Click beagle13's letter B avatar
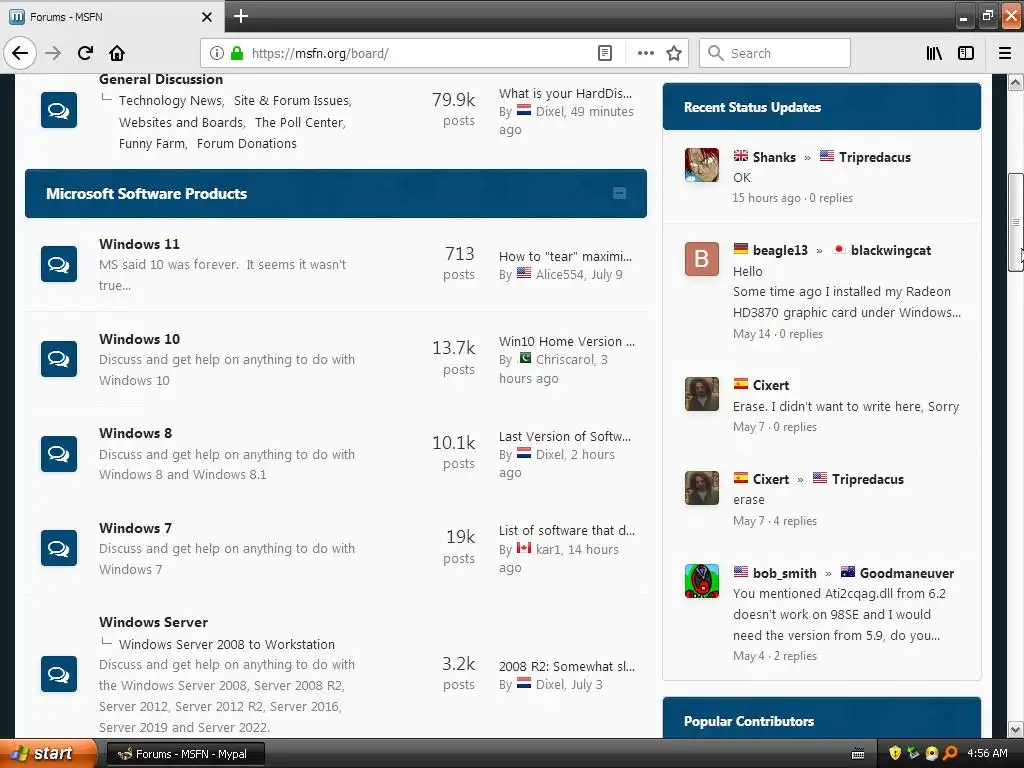Viewport: 1024px width, 768px height. click(701, 259)
